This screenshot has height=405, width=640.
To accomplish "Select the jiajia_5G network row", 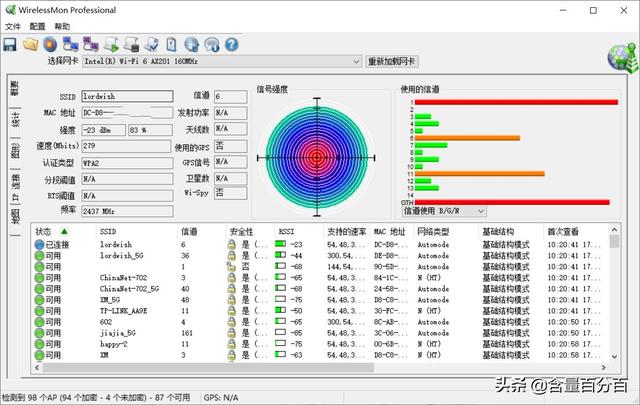I will pyautogui.click(x=320, y=333).
